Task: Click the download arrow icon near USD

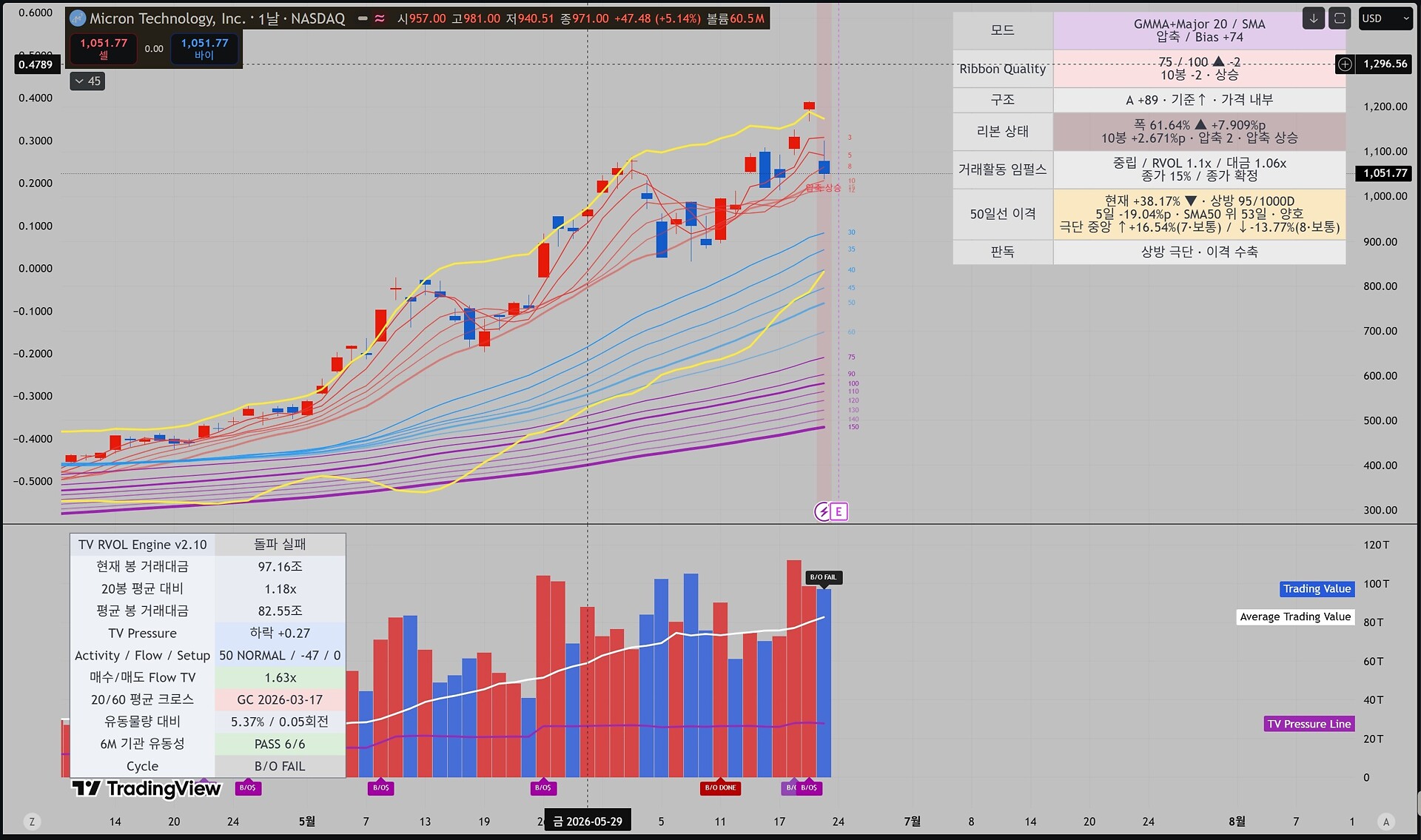Action: (x=1314, y=19)
